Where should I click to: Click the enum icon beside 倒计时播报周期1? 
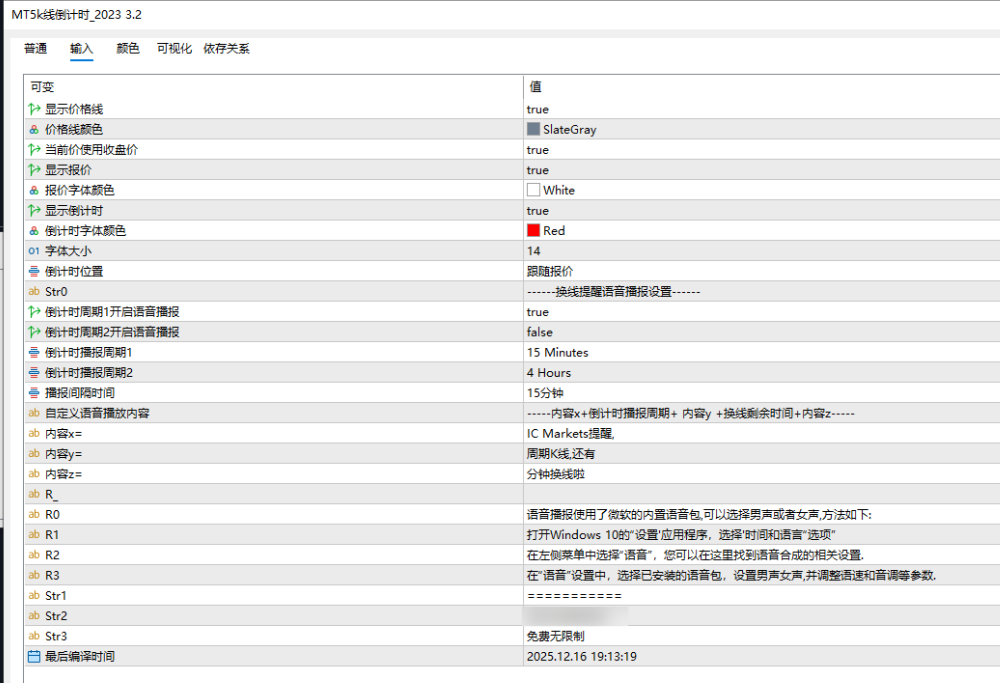[34, 352]
